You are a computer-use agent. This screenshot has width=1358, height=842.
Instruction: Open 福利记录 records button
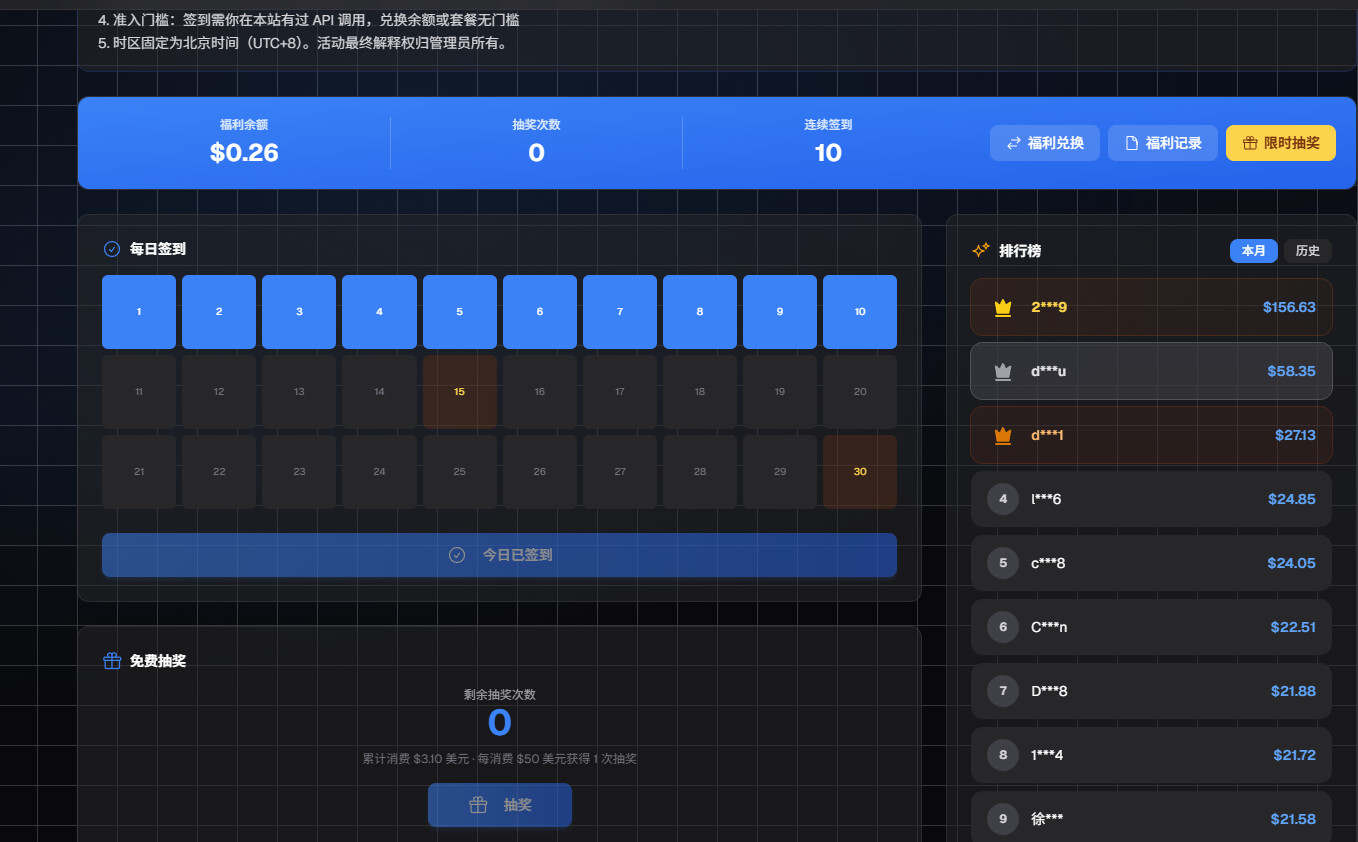1163,143
